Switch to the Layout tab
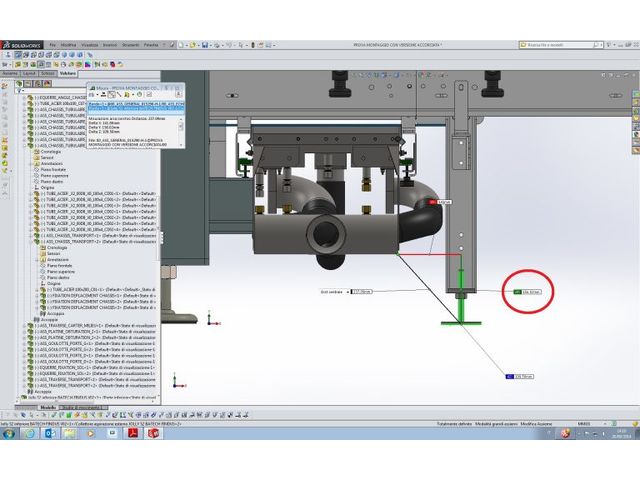The image size is (640, 480). [x=30, y=74]
